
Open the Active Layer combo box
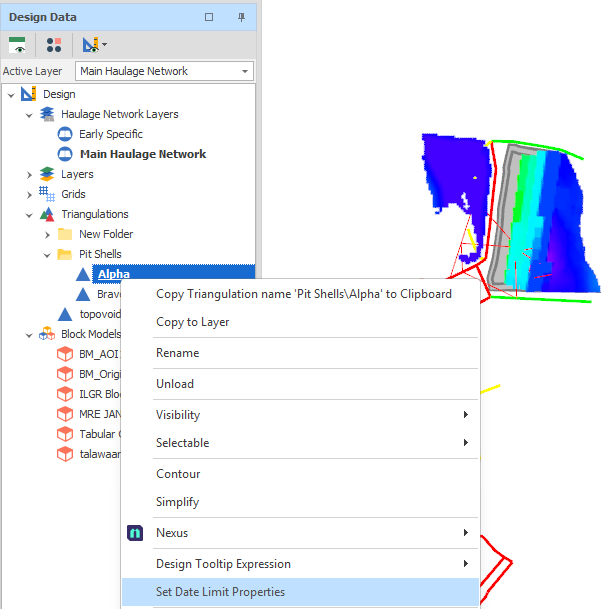coord(164,71)
